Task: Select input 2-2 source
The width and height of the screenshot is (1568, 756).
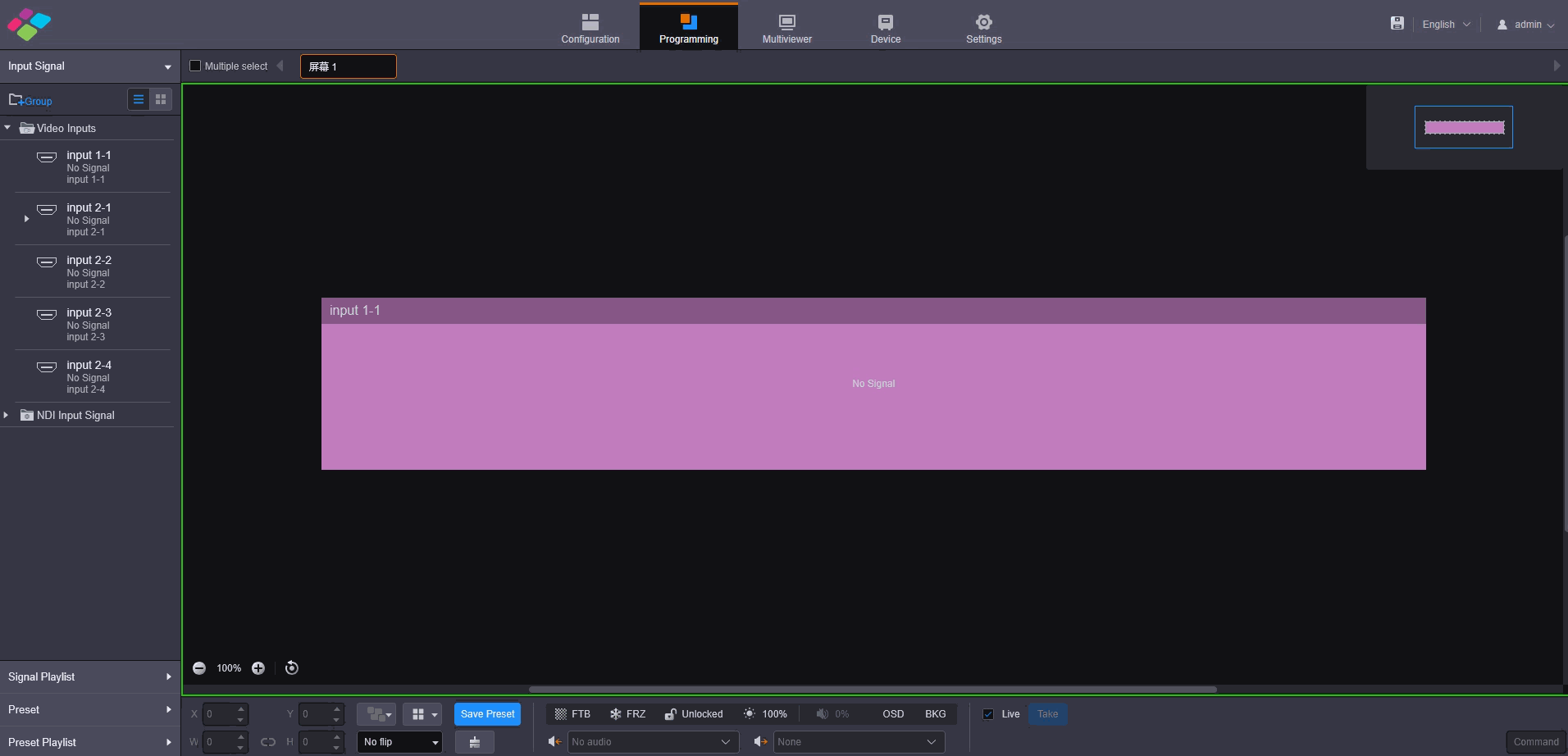Action: pyautogui.click(x=94, y=271)
